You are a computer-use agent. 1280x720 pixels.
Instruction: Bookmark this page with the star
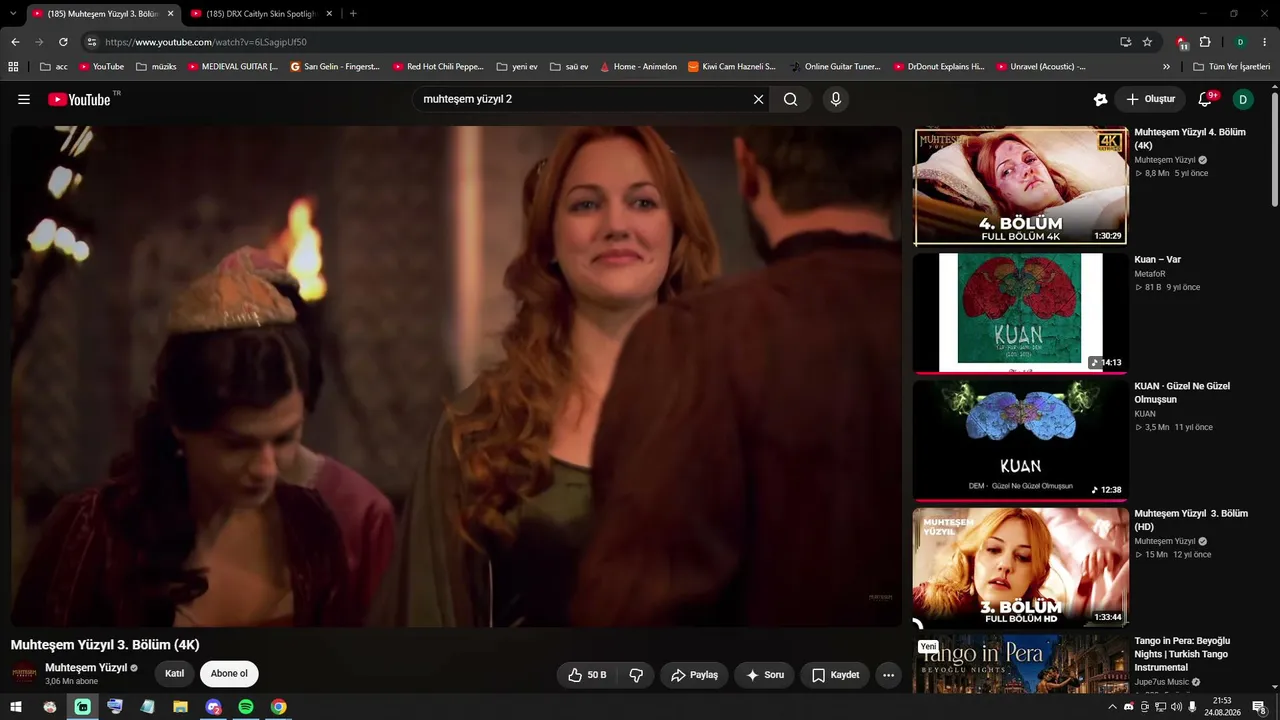[1147, 42]
